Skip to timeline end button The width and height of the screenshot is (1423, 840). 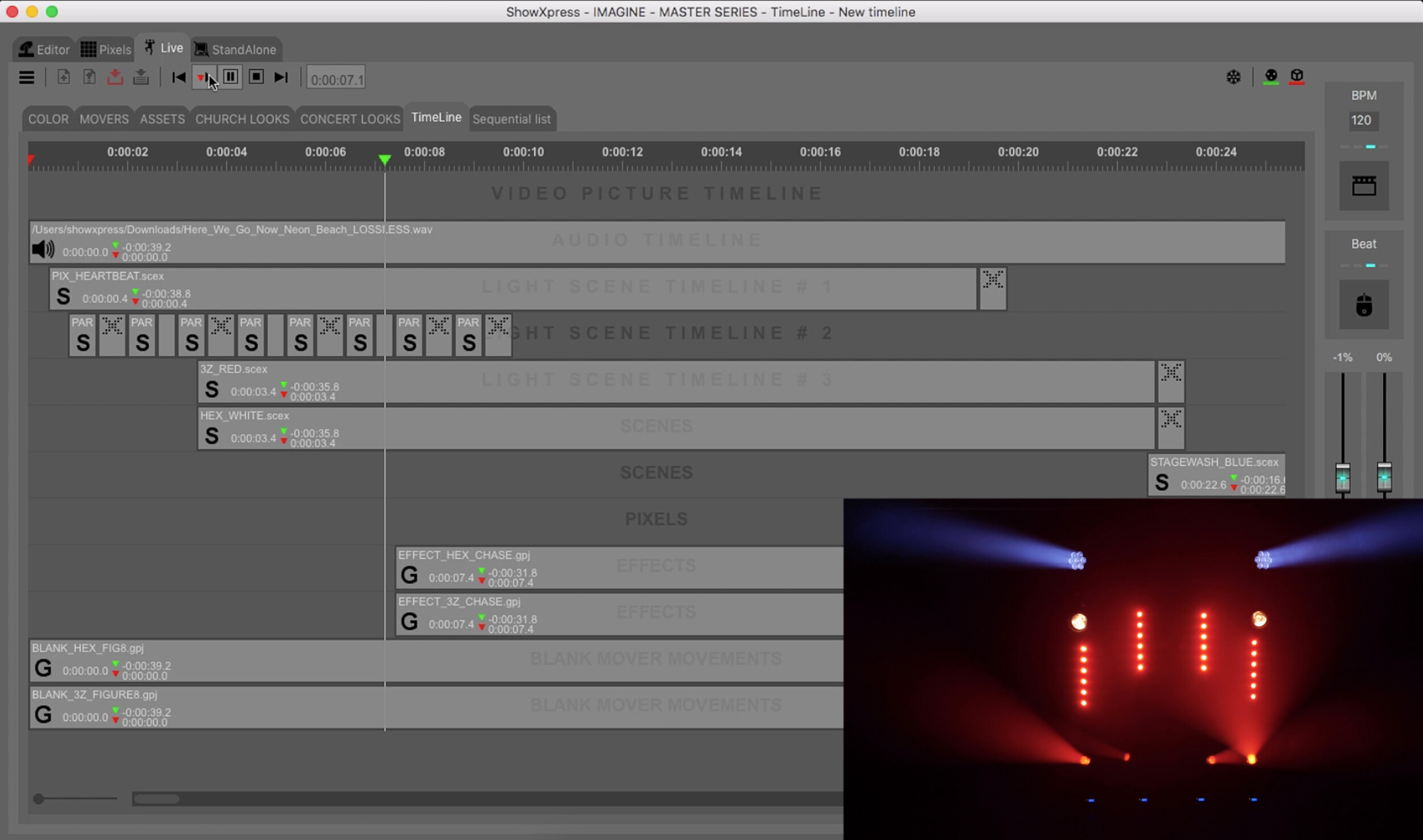click(281, 77)
